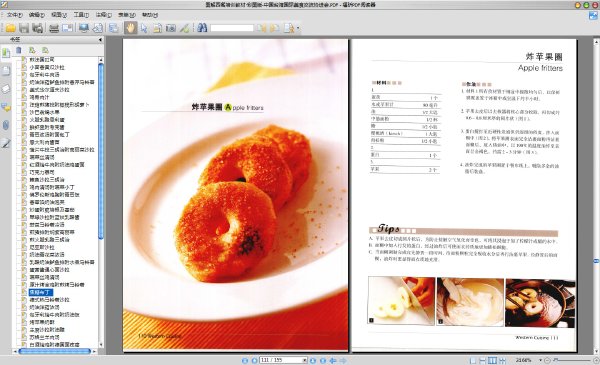Viewport: 600px width, 365px height.
Task: Click the frying fritters step photo
Action: tap(540, 303)
